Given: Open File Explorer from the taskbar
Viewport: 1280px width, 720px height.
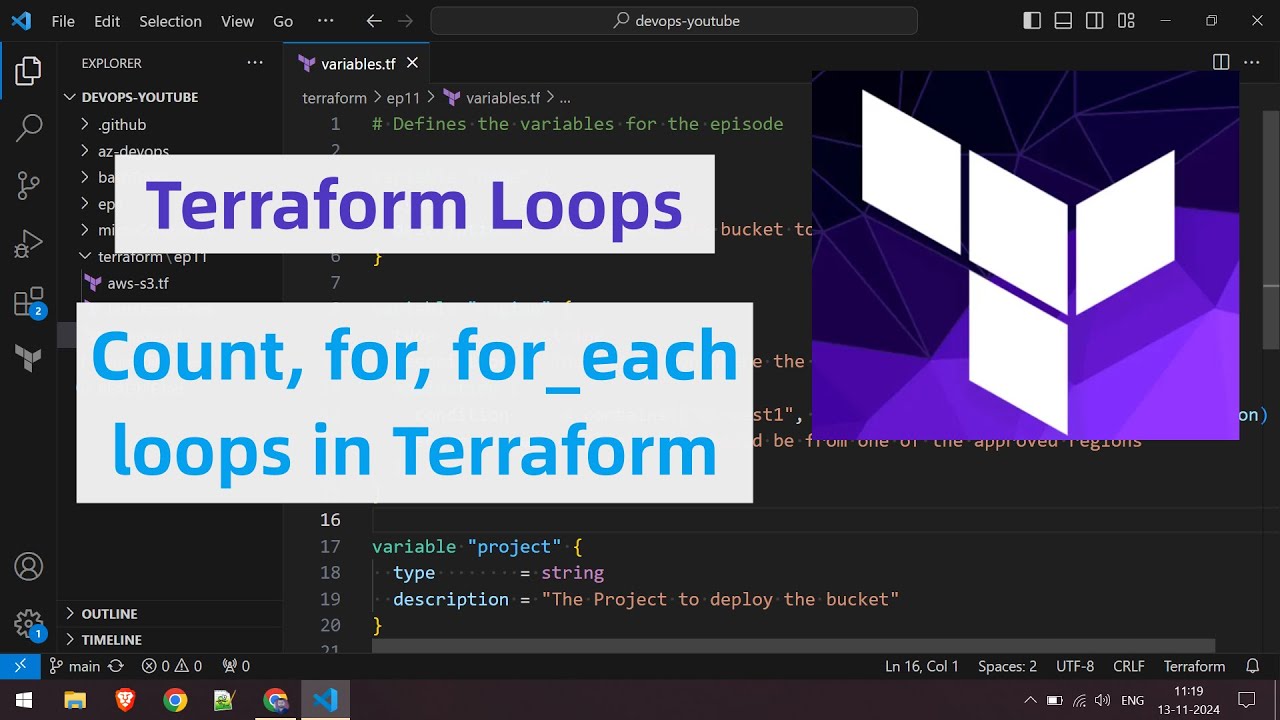Looking at the screenshot, I should 75,700.
